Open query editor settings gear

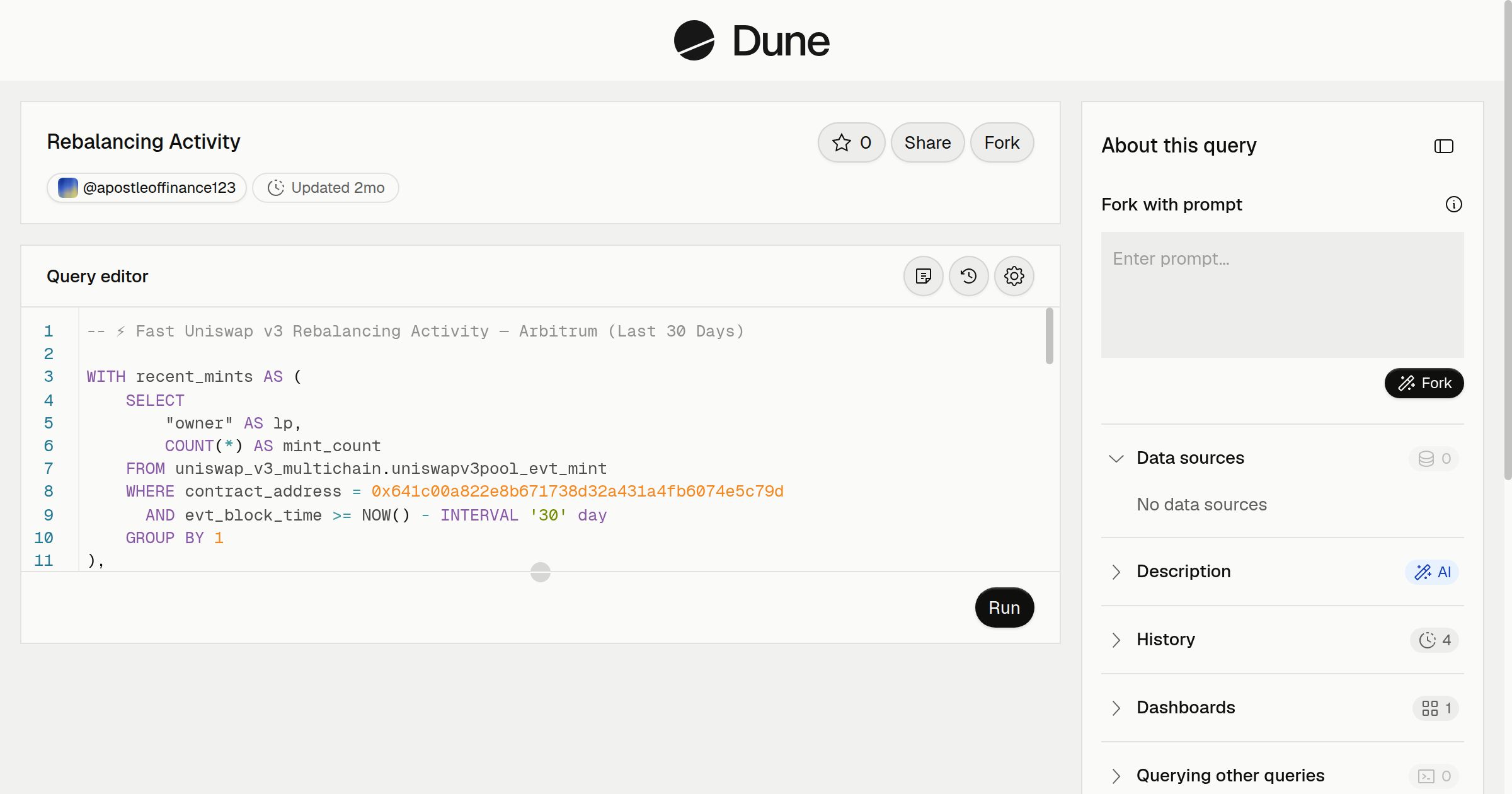[x=1014, y=276]
